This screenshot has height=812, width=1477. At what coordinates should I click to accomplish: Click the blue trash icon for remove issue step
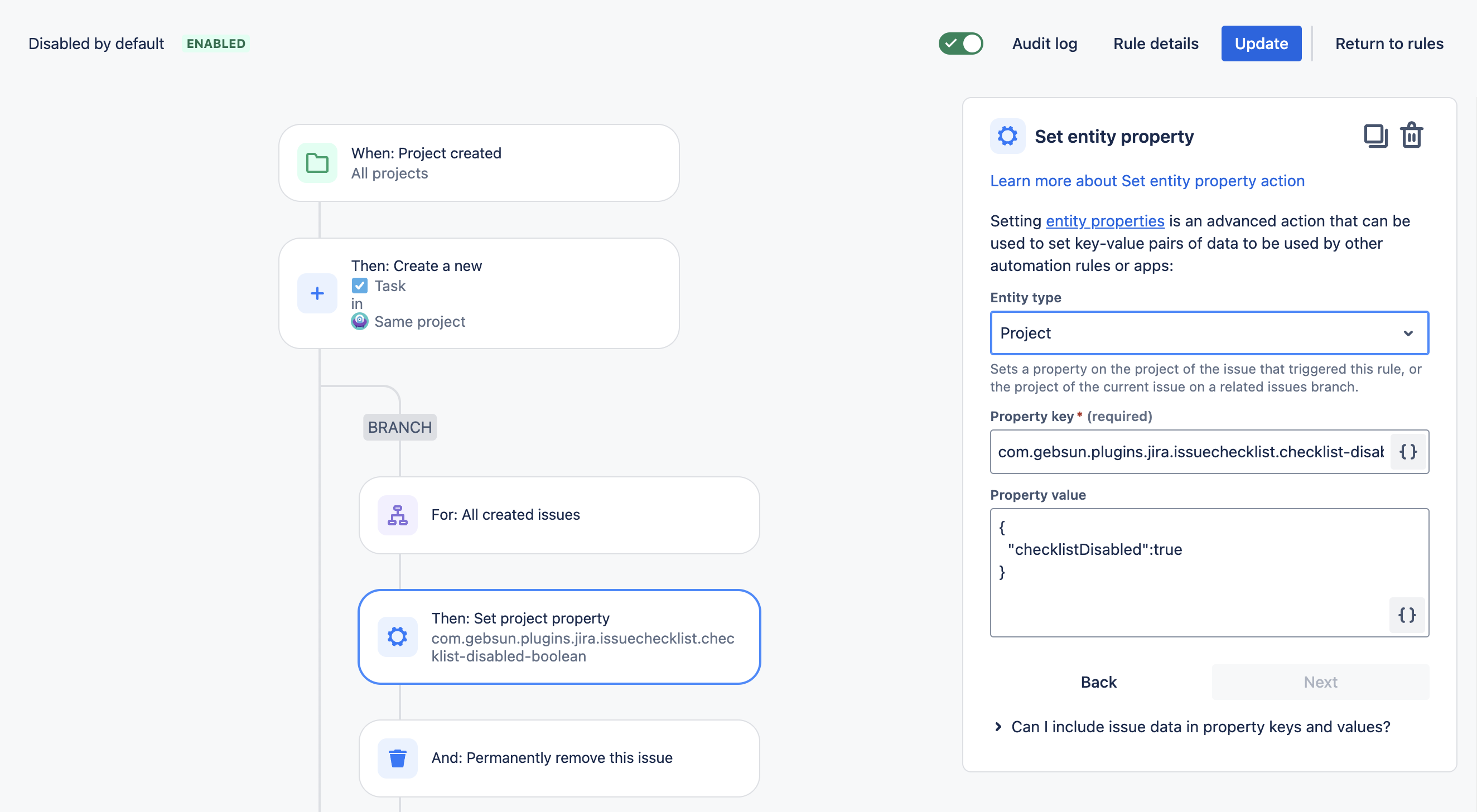click(x=397, y=758)
